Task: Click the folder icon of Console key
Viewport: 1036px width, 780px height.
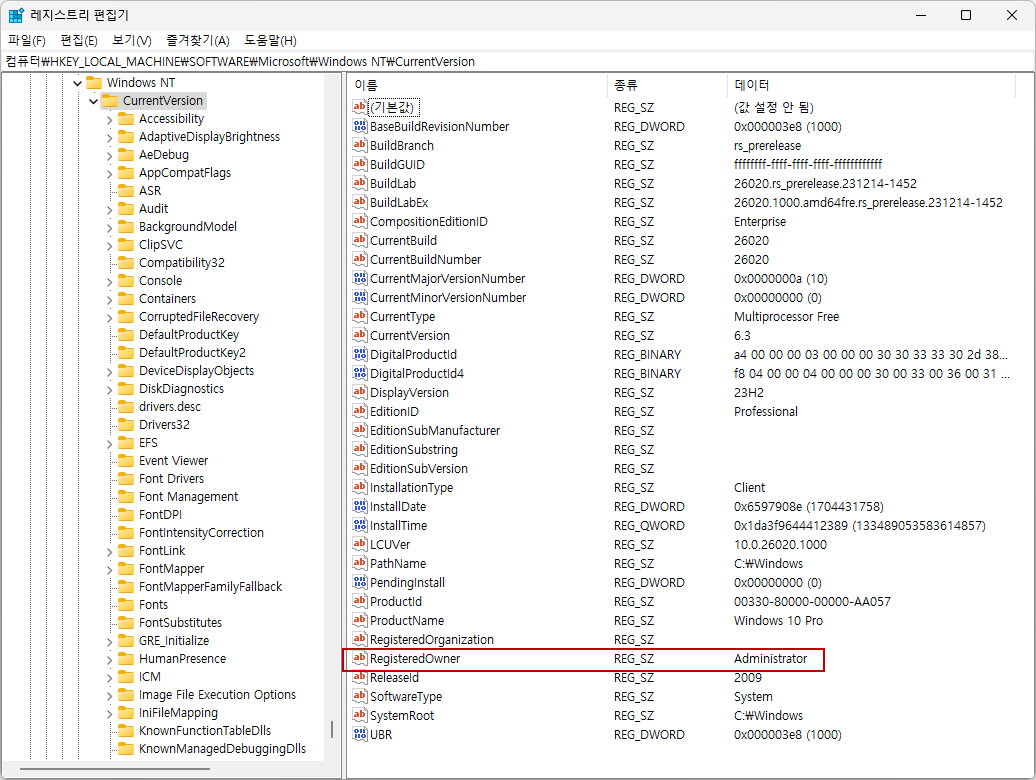Action: 126,280
